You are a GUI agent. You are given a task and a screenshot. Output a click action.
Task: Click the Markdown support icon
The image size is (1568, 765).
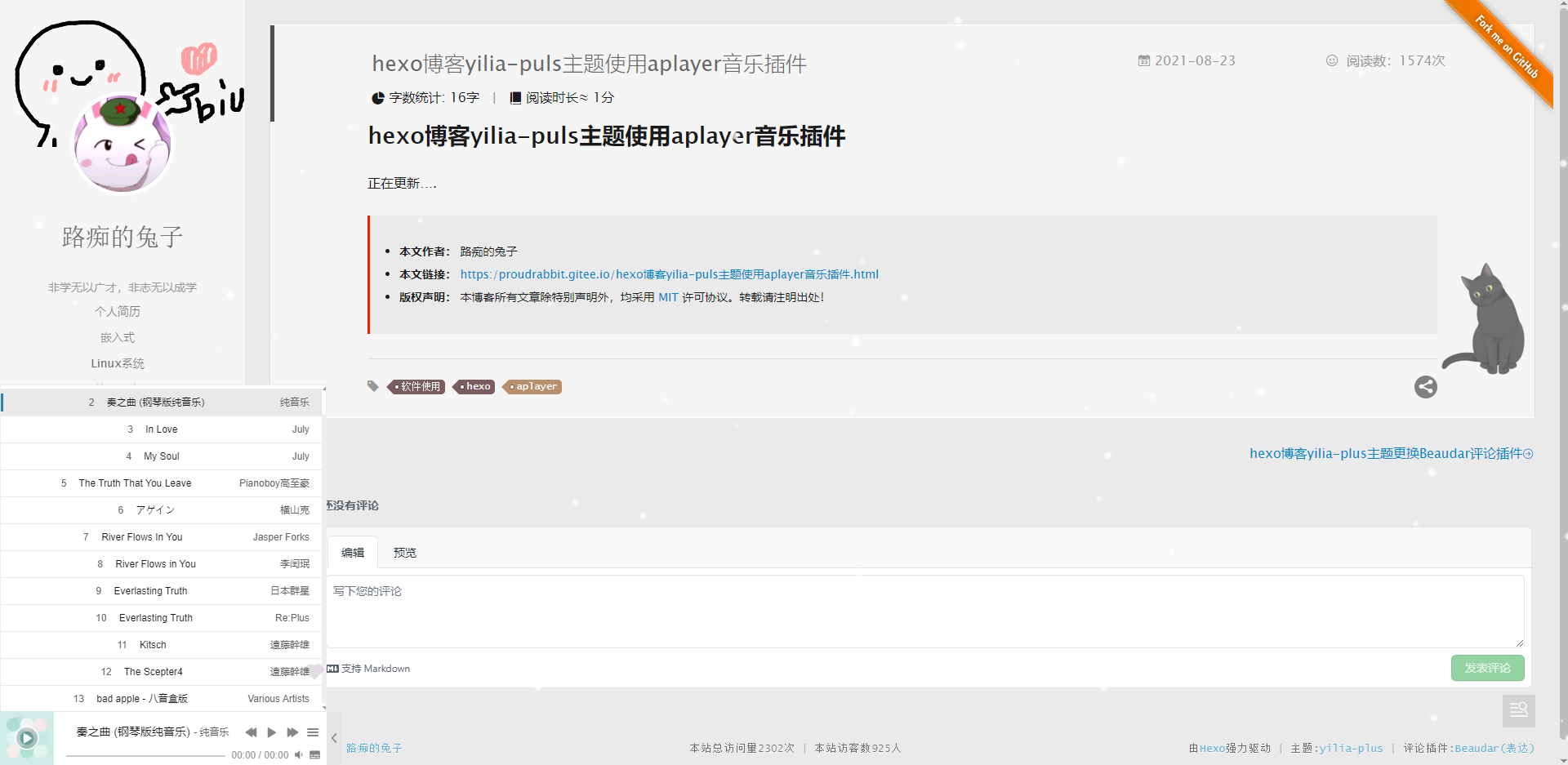pos(332,669)
